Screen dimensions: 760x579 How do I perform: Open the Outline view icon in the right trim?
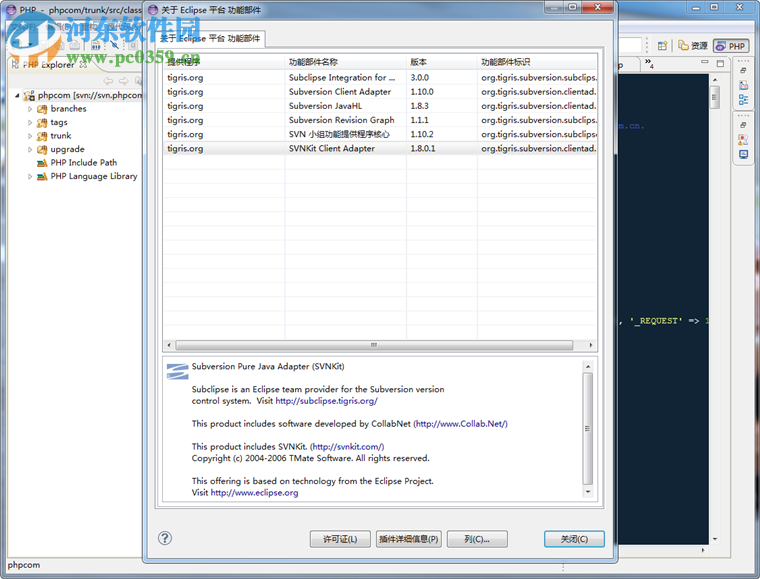point(743,100)
